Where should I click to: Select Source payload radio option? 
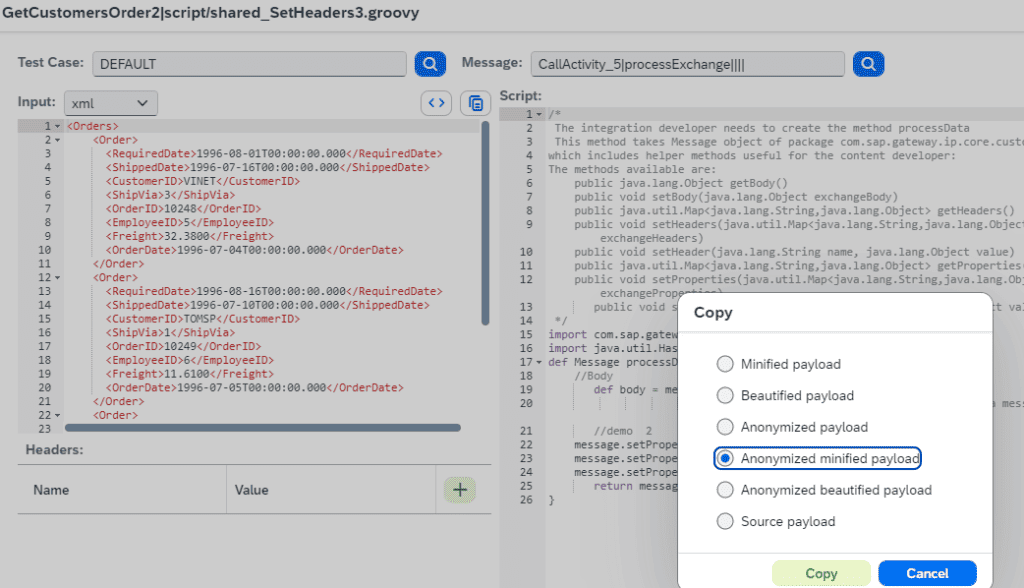tap(725, 521)
